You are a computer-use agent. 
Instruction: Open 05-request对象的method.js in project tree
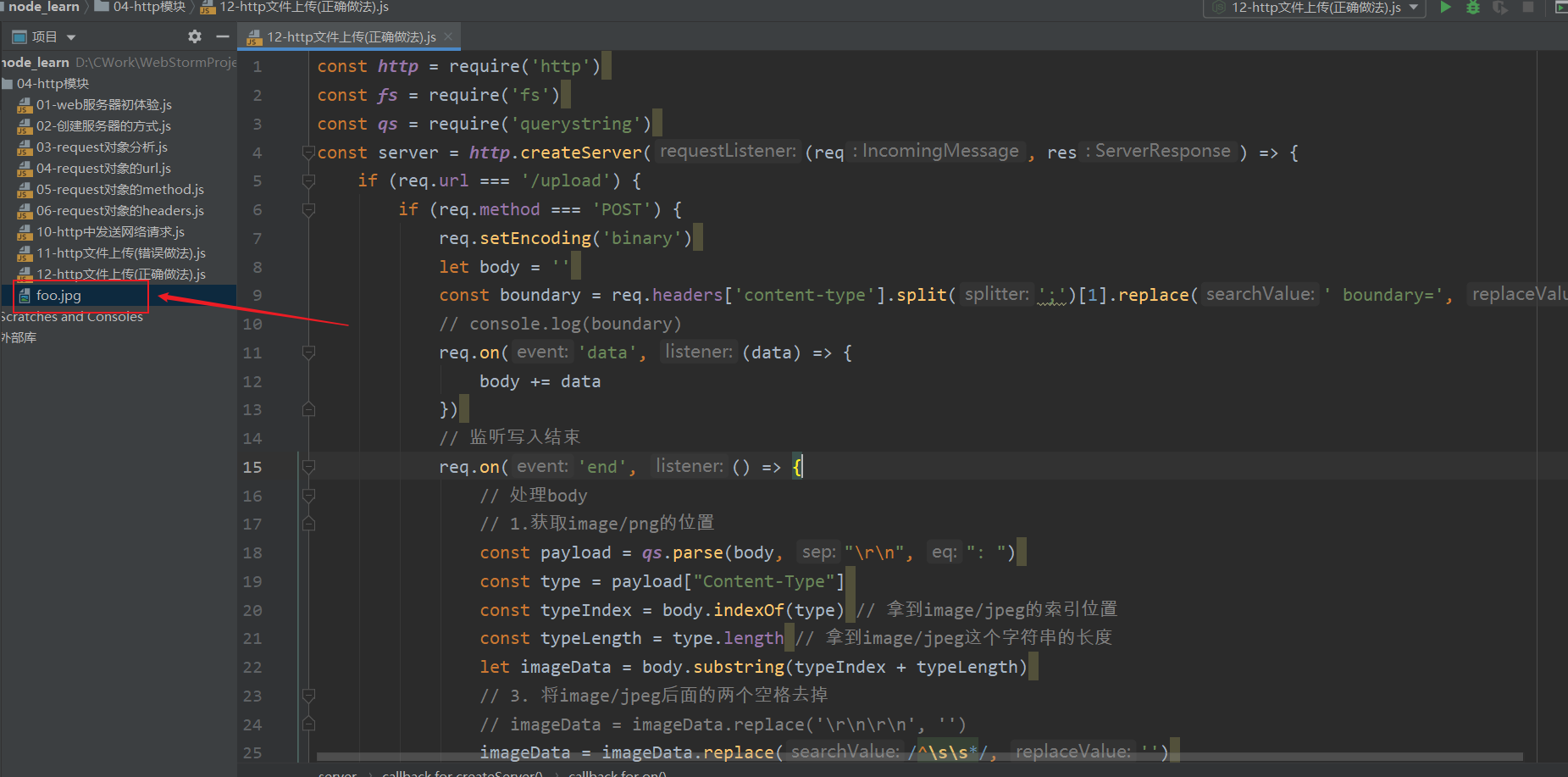point(119,190)
